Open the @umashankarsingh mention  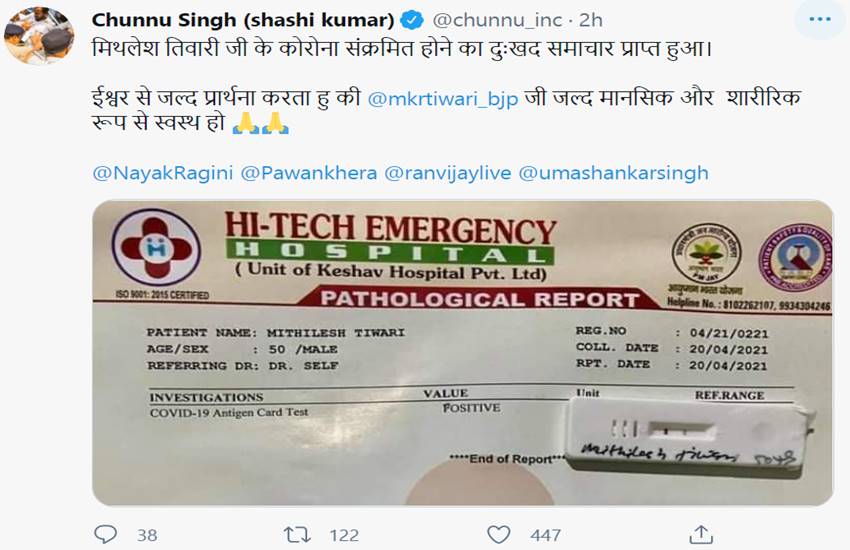click(614, 173)
